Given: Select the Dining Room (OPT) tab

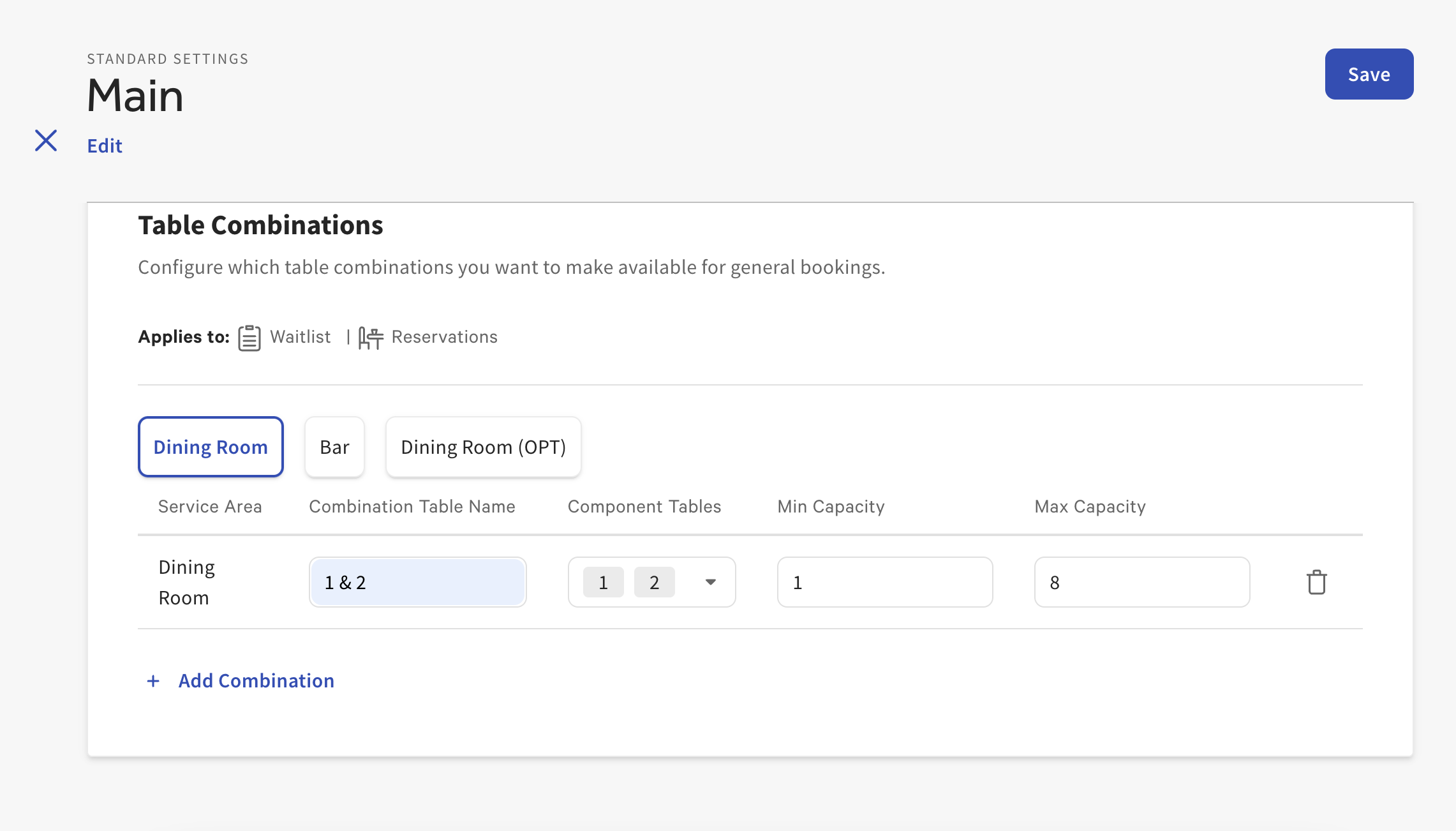Looking at the screenshot, I should coord(483,447).
